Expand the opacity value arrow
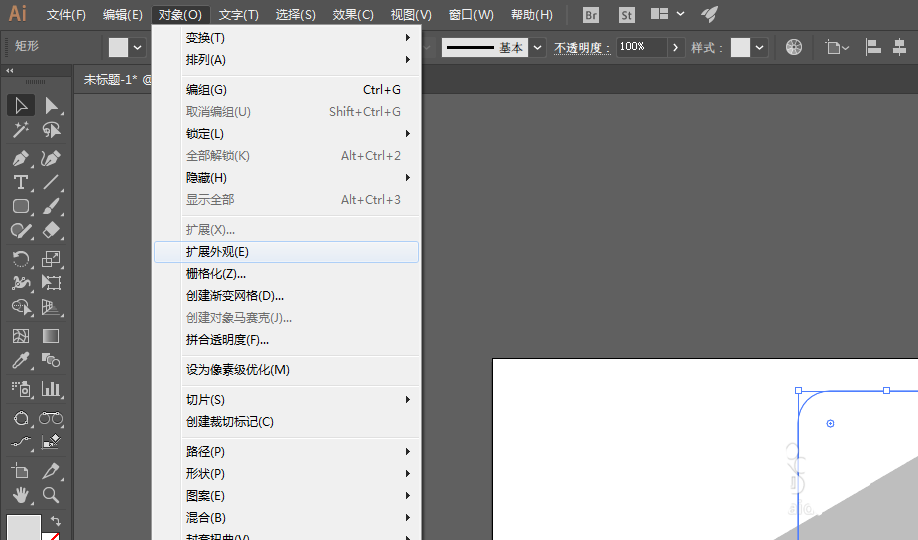This screenshot has width=918, height=540. (676, 47)
